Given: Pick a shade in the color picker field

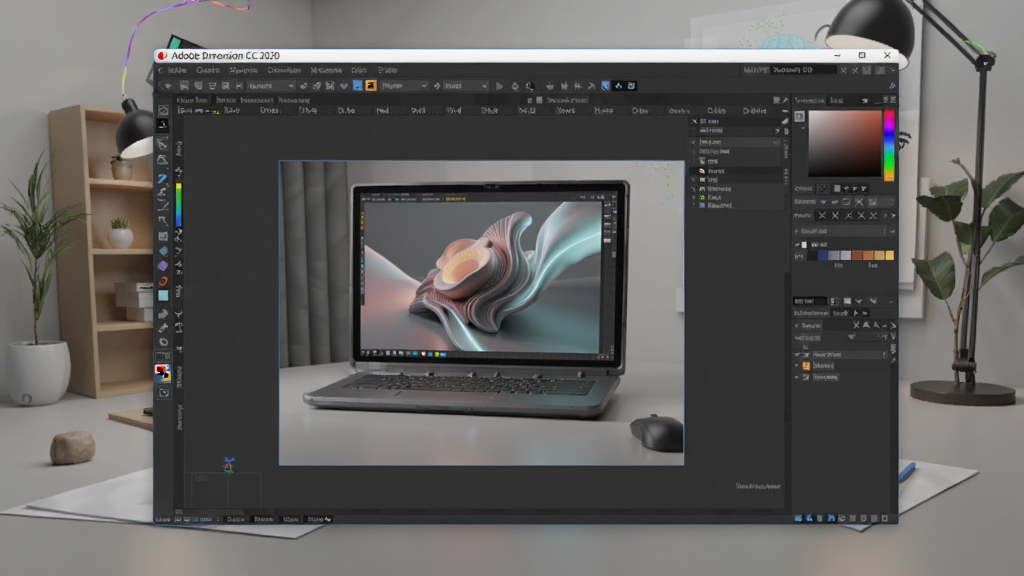Looking at the screenshot, I should [844, 144].
